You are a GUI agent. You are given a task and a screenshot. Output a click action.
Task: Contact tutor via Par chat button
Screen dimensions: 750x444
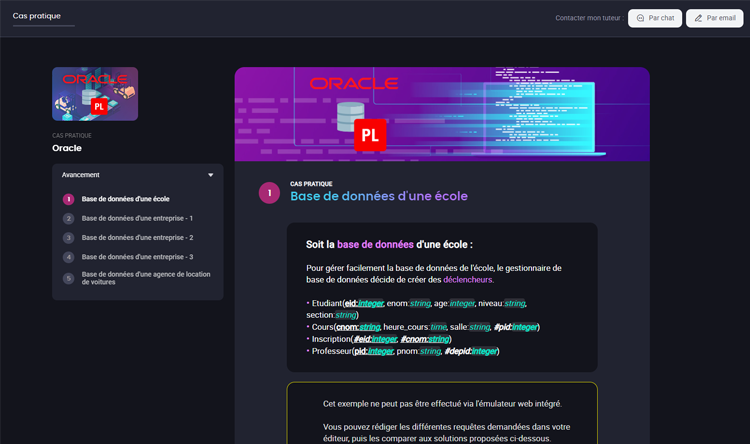click(655, 18)
